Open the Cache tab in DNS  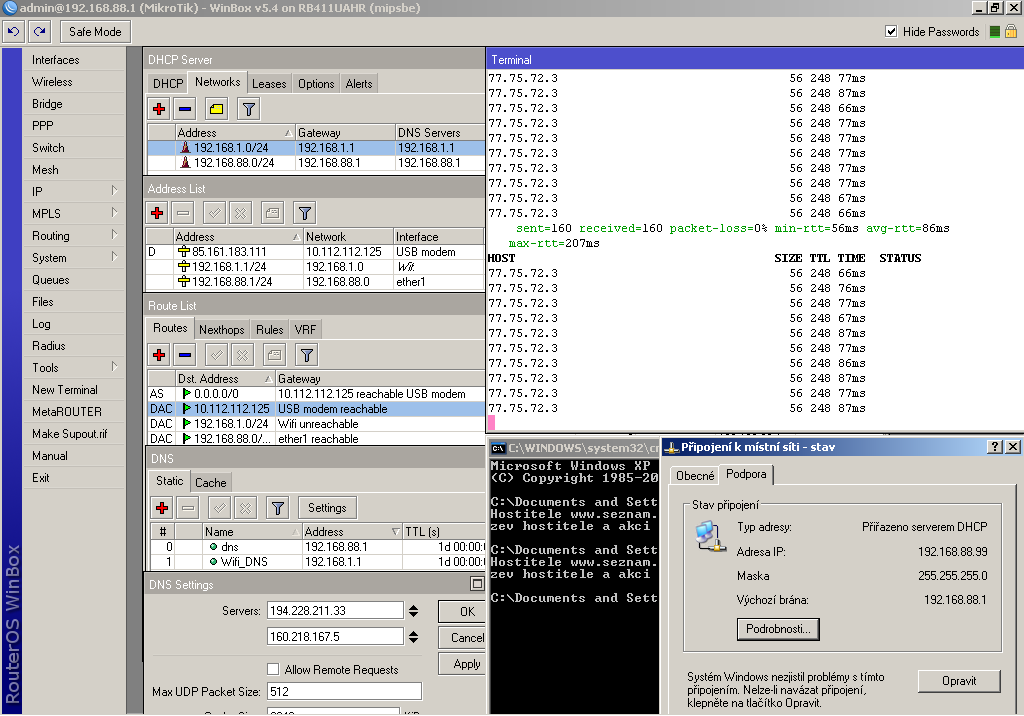(x=210, y=483)
